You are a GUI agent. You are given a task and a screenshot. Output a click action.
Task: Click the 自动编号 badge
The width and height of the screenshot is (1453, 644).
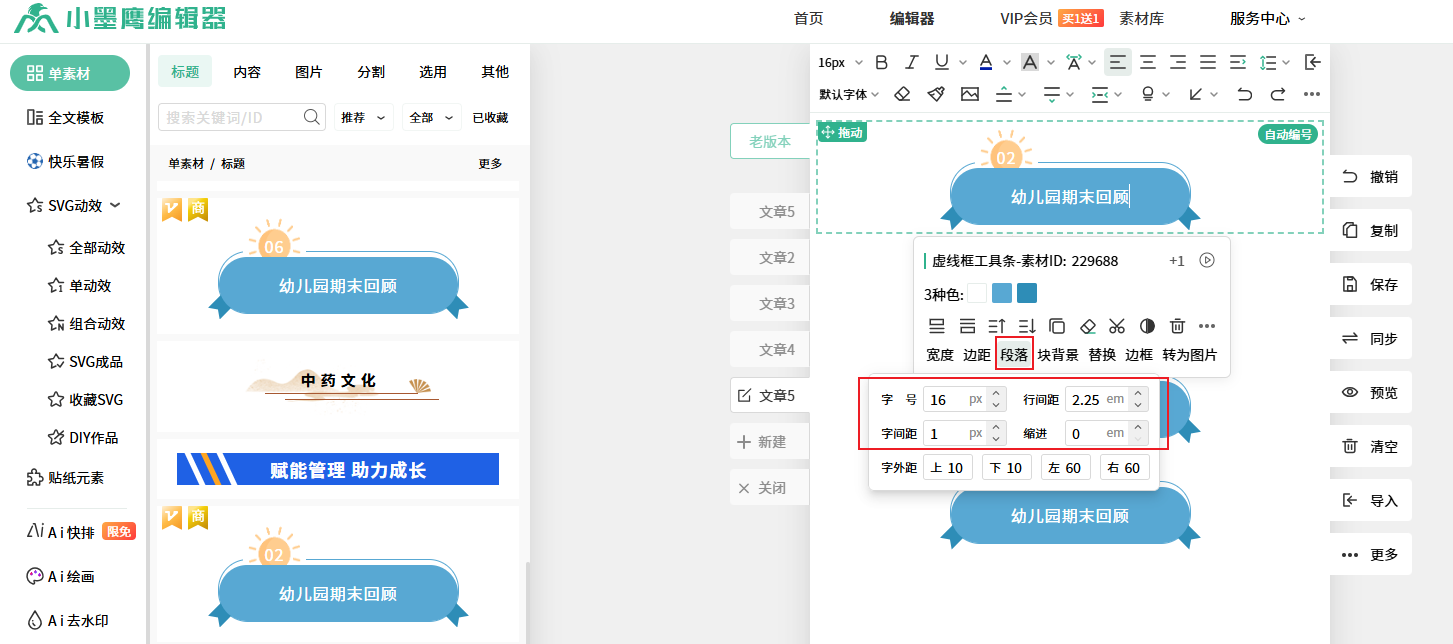[1287, 134]
